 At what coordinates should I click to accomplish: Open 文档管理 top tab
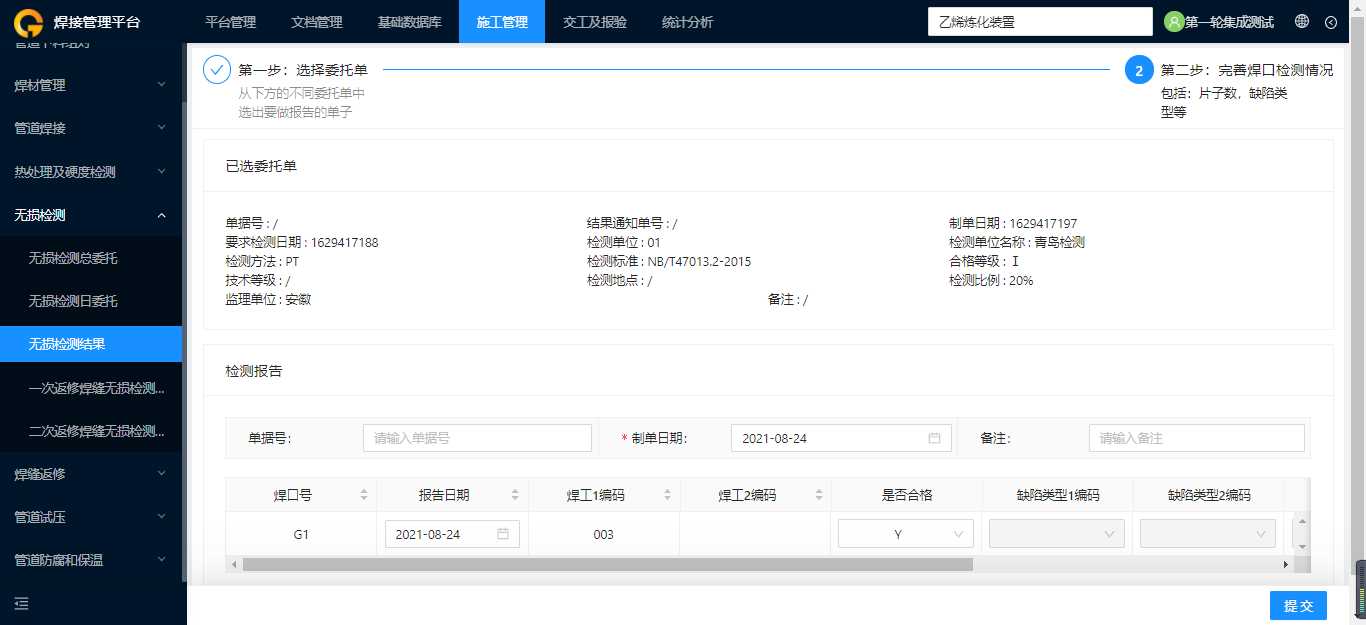coord(316,22)
